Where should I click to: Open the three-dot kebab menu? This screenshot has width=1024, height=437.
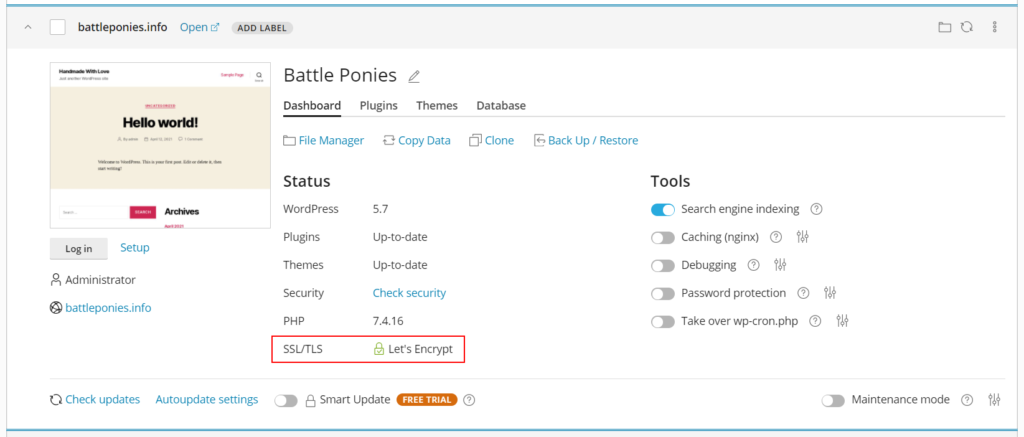point(995,27)
